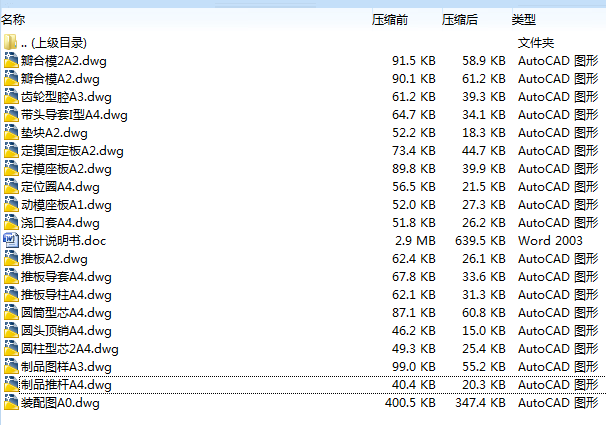This screenshot has width=606, height=425.
Task: Click the file icon of 制品图样A3.dwg
Action: pyautogui.click(x=11, y=367)
